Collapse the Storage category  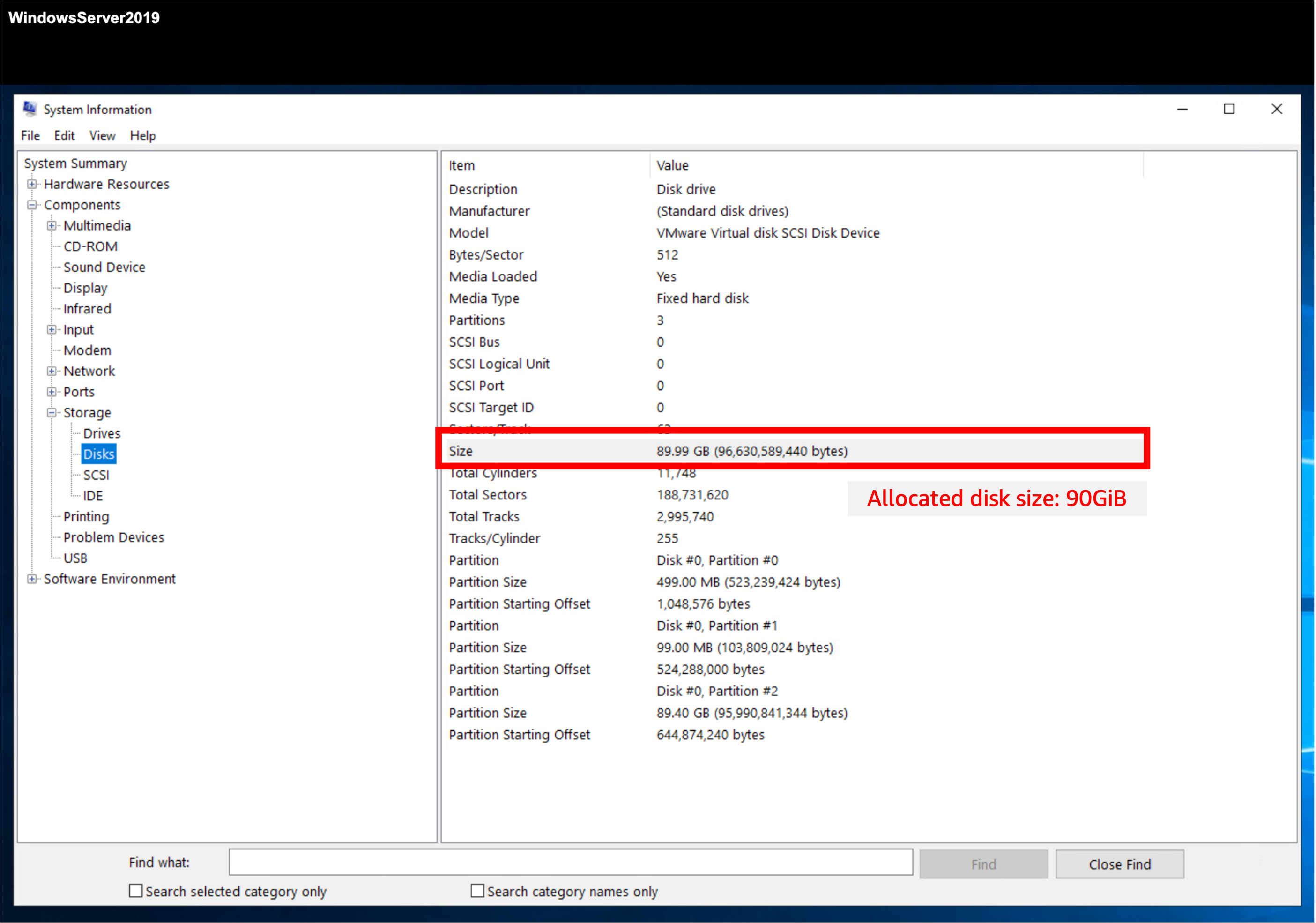(x=52, y=412)
